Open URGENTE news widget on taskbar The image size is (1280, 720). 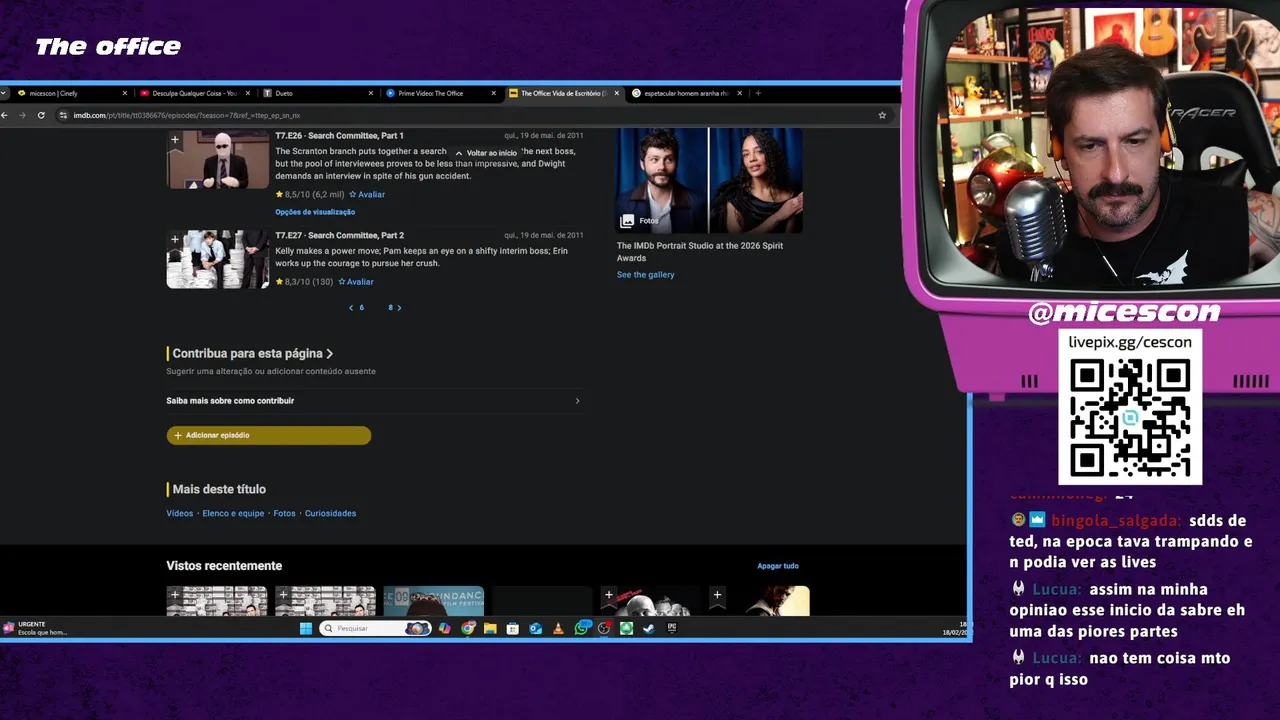(36, 628)
